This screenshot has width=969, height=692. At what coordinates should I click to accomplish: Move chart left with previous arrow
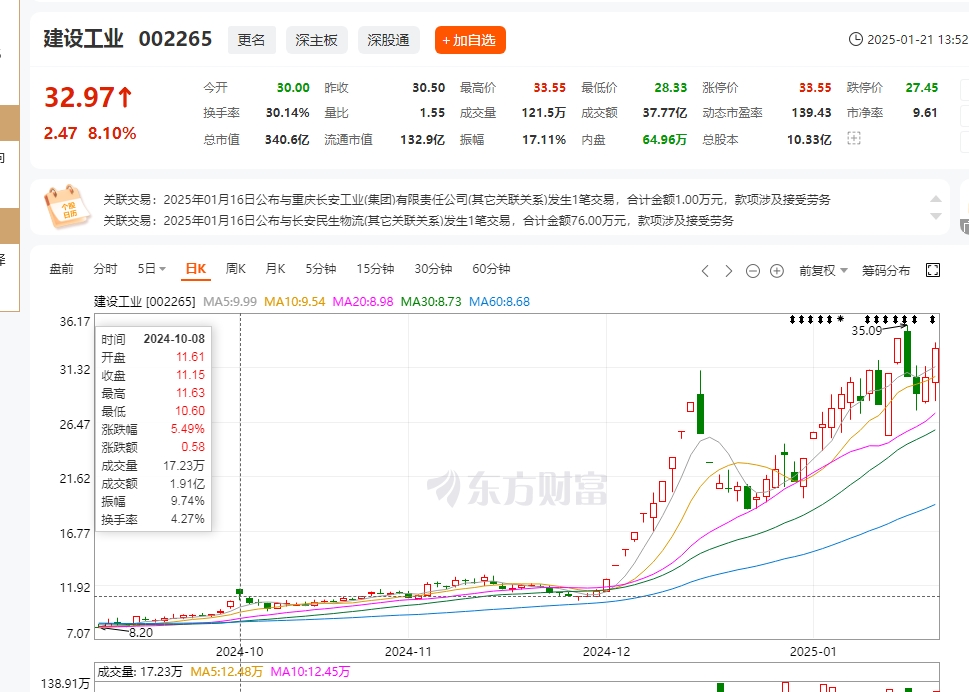click(705, 271)
